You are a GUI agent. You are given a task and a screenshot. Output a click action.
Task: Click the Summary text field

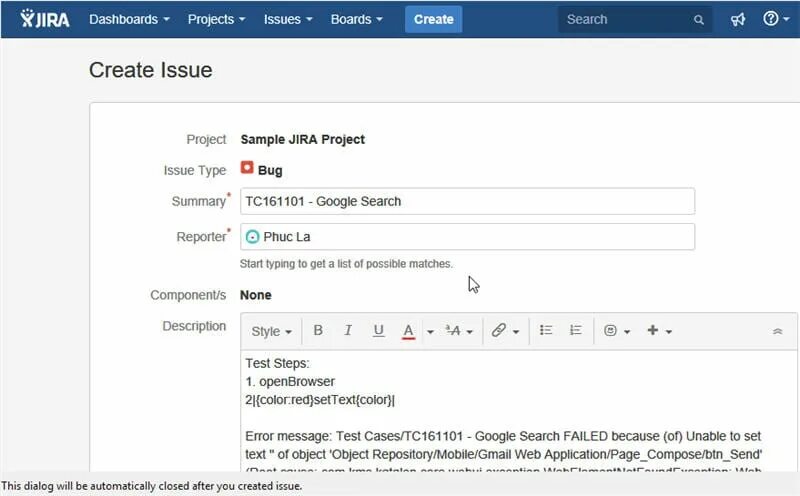point(467,201)
